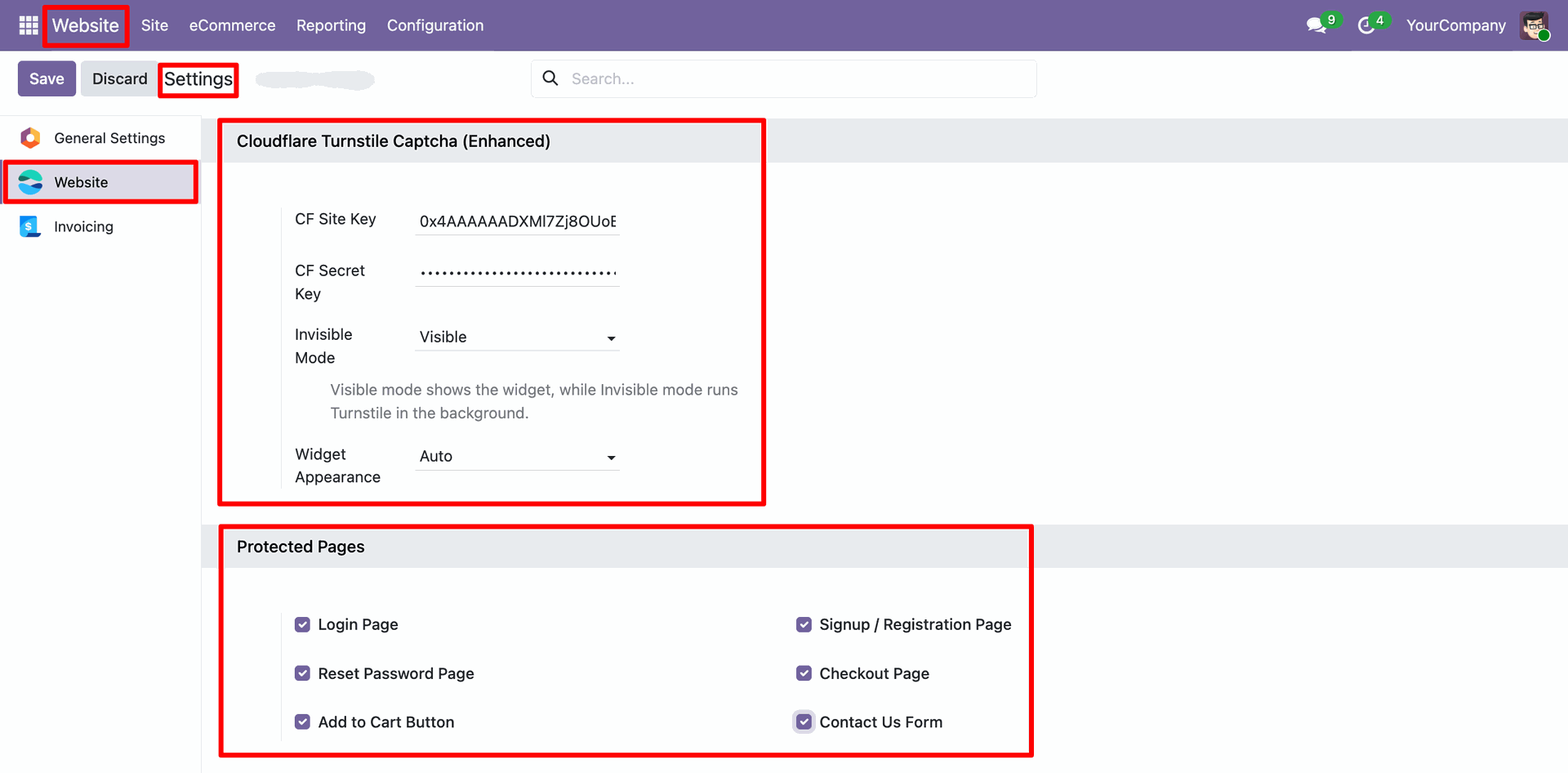Open the Widget Appearance dropdown

coord(517,456)
